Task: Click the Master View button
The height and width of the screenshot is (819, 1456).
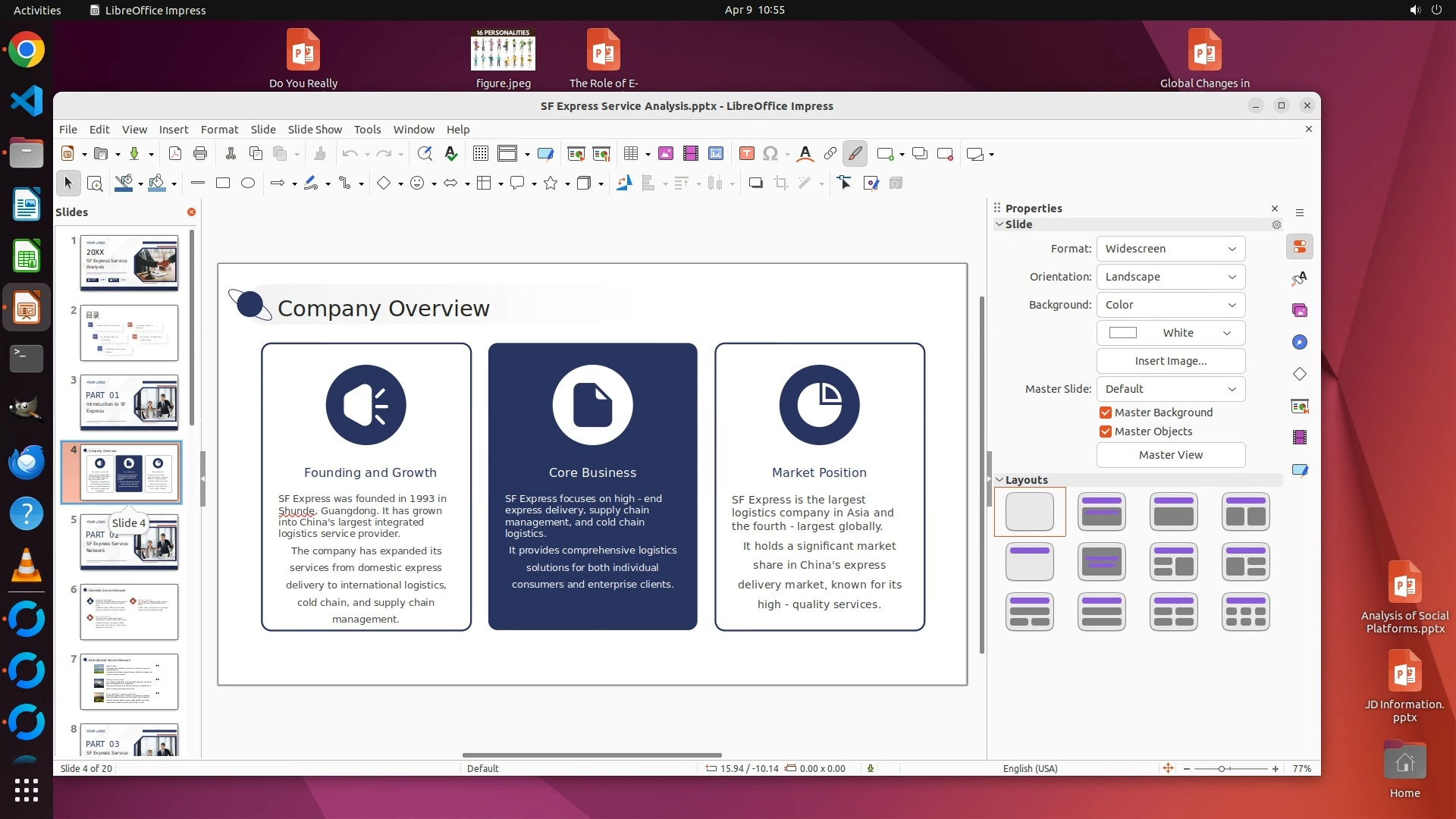Action: [1170, 455]
